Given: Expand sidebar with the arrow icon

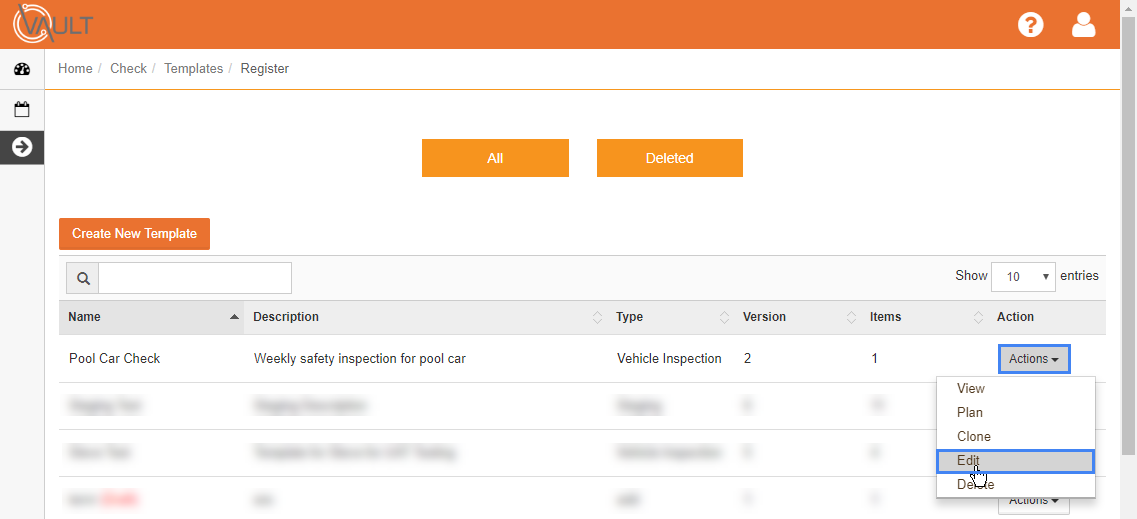Looking at the screenshot, I should click(x=22, y=147).
